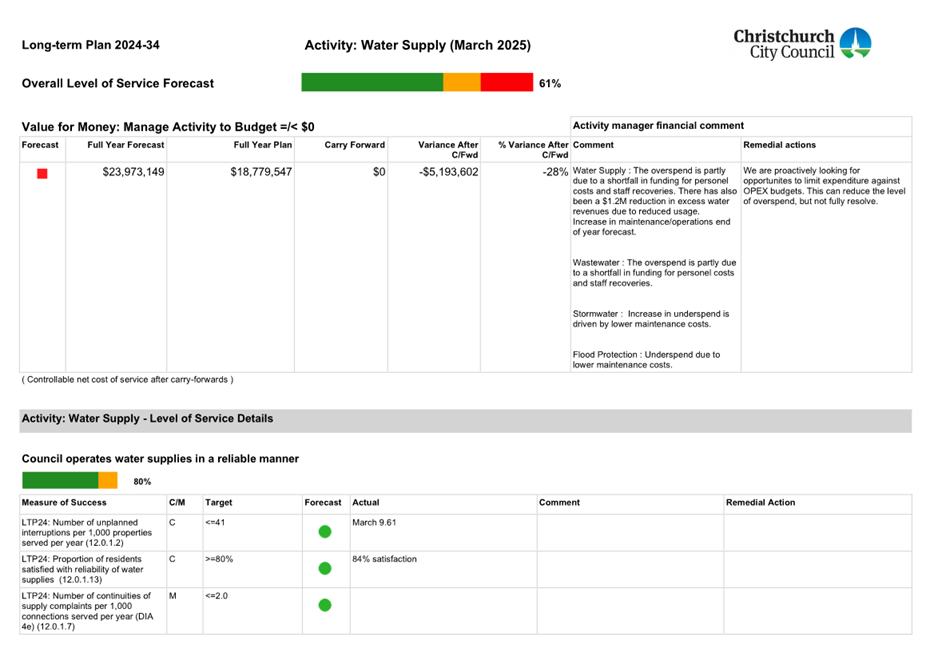This screenshot has width=934, height=661.
Task: Click Council operates water supplies reliably heading
Action: [x=160, y=459]
